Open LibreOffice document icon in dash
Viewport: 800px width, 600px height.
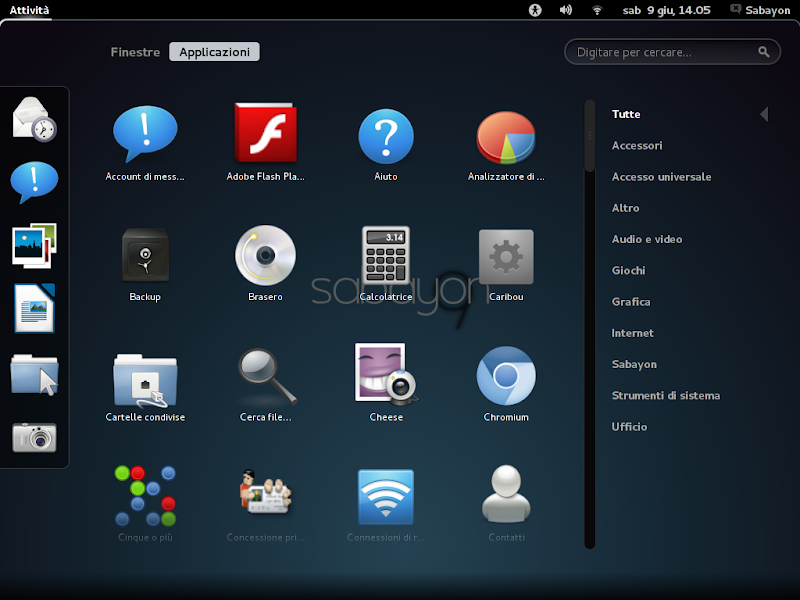[34, 308]
